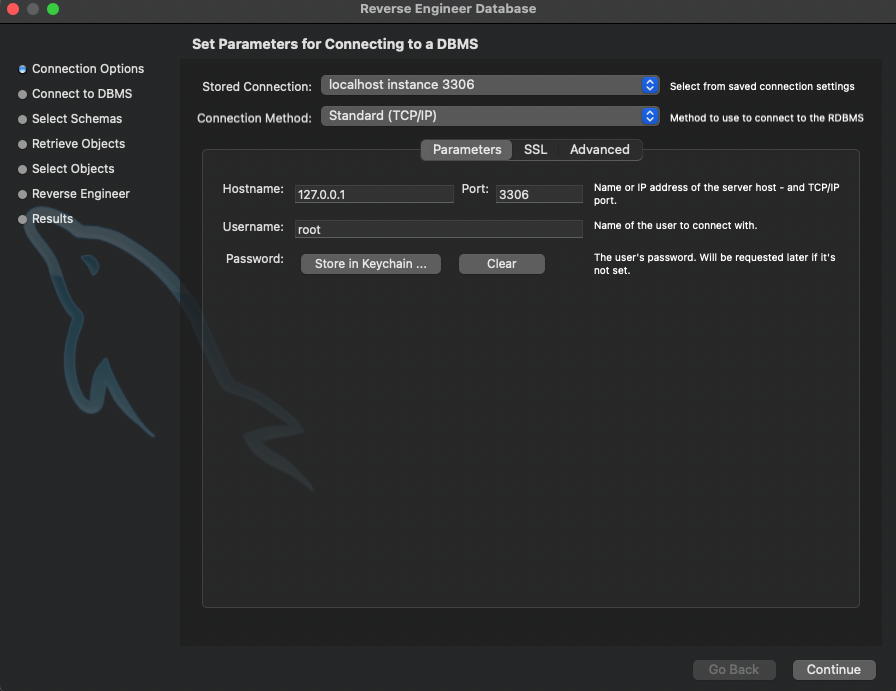Click the Select Schemas step bullet
The image size is (896, 691).
(x=22, y=119)
